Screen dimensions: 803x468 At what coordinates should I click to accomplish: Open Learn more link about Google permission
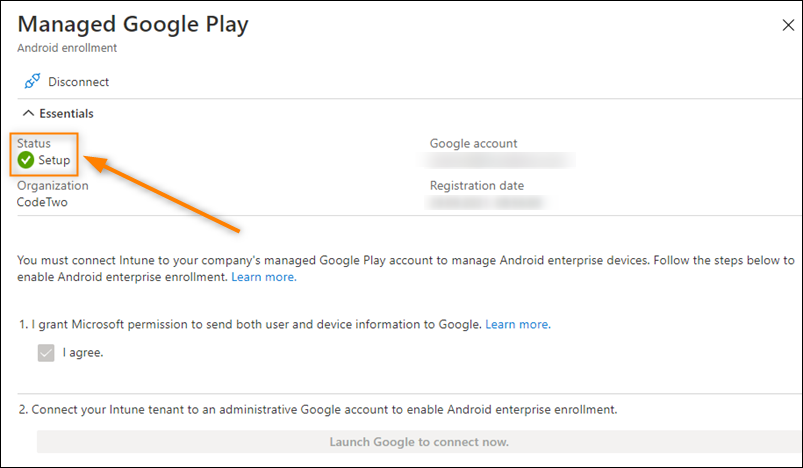[x=518, y=325]
